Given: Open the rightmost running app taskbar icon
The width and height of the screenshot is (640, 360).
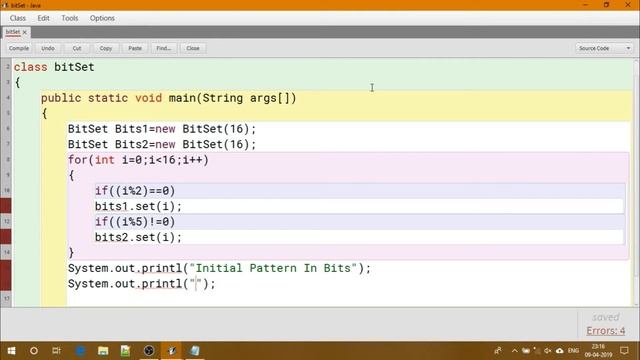Looking at the screenshot, I should pos(195,351).
